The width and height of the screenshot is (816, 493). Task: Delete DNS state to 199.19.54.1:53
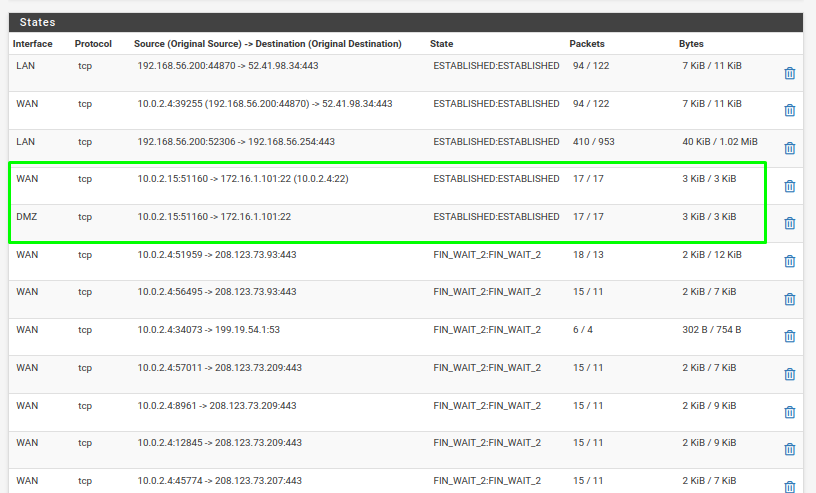tap(789, 336)
